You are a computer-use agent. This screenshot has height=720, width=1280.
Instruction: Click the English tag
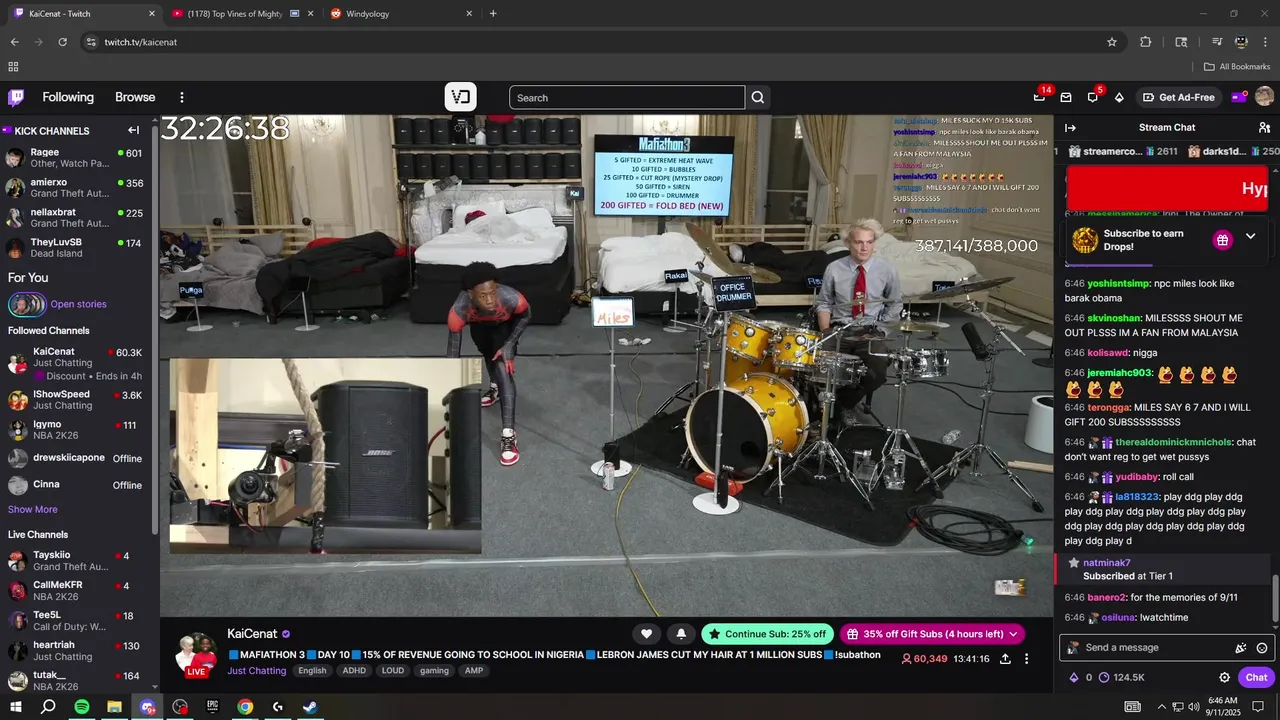point(312,671)
